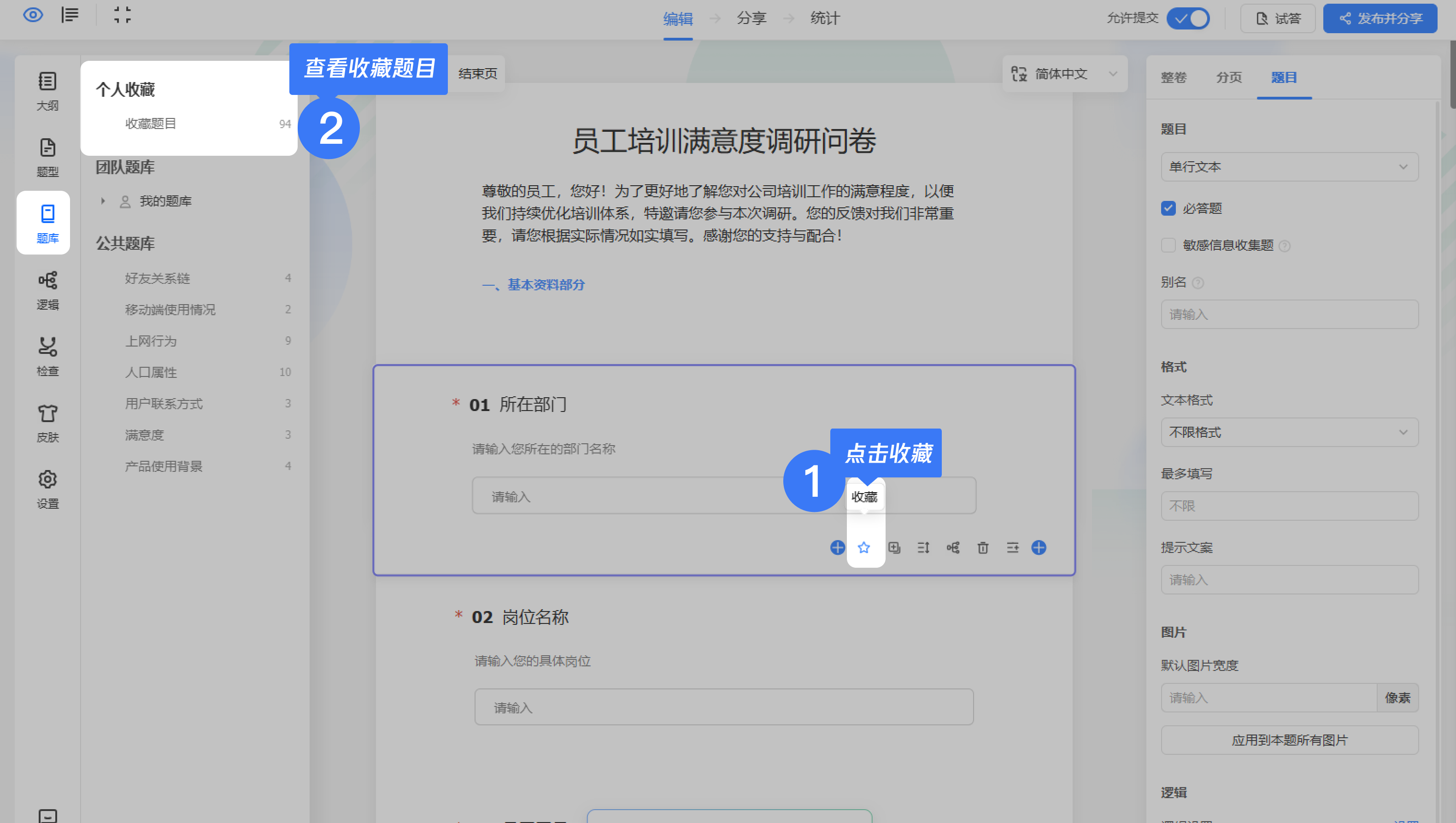Screen dimensions: 1456x823
Task: Click the duplicate question icon
Action: tap(894, 547)
